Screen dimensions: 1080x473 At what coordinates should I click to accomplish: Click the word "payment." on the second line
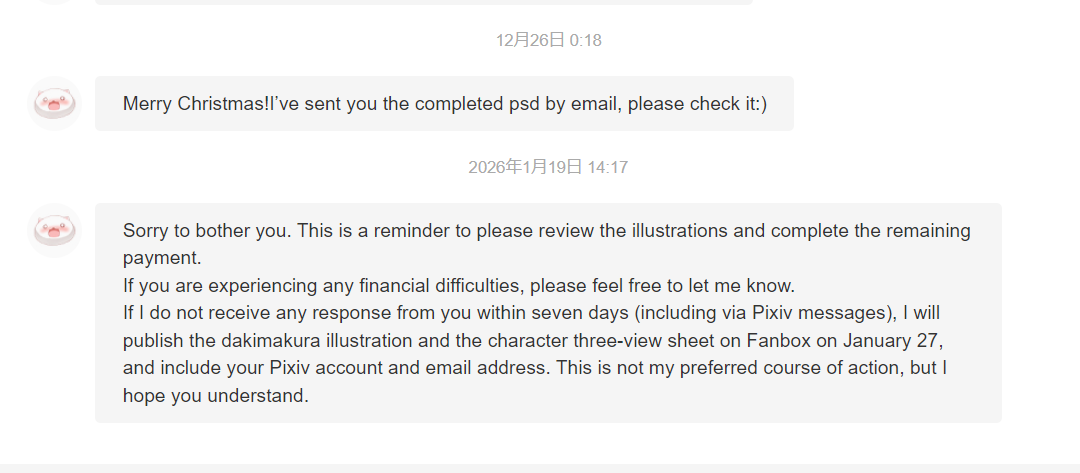click(x=162, y=258)
